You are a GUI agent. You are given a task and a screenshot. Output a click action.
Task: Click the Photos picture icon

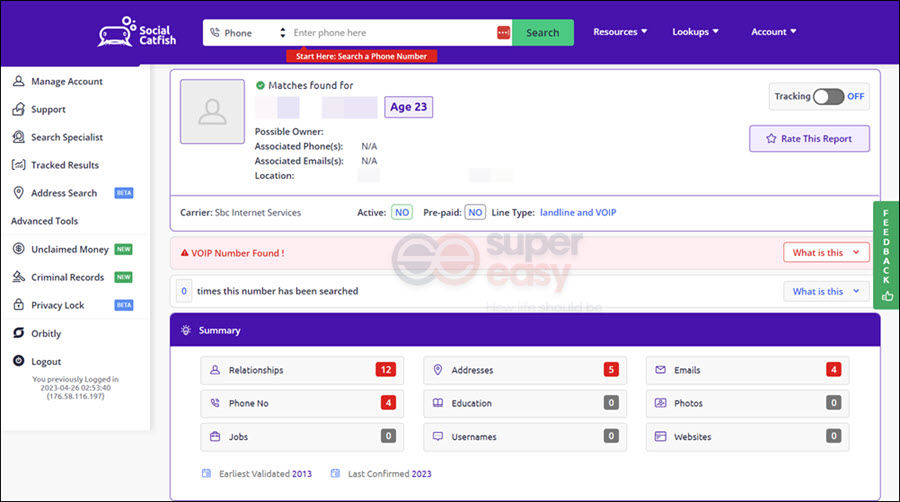(x=660, y=403)
